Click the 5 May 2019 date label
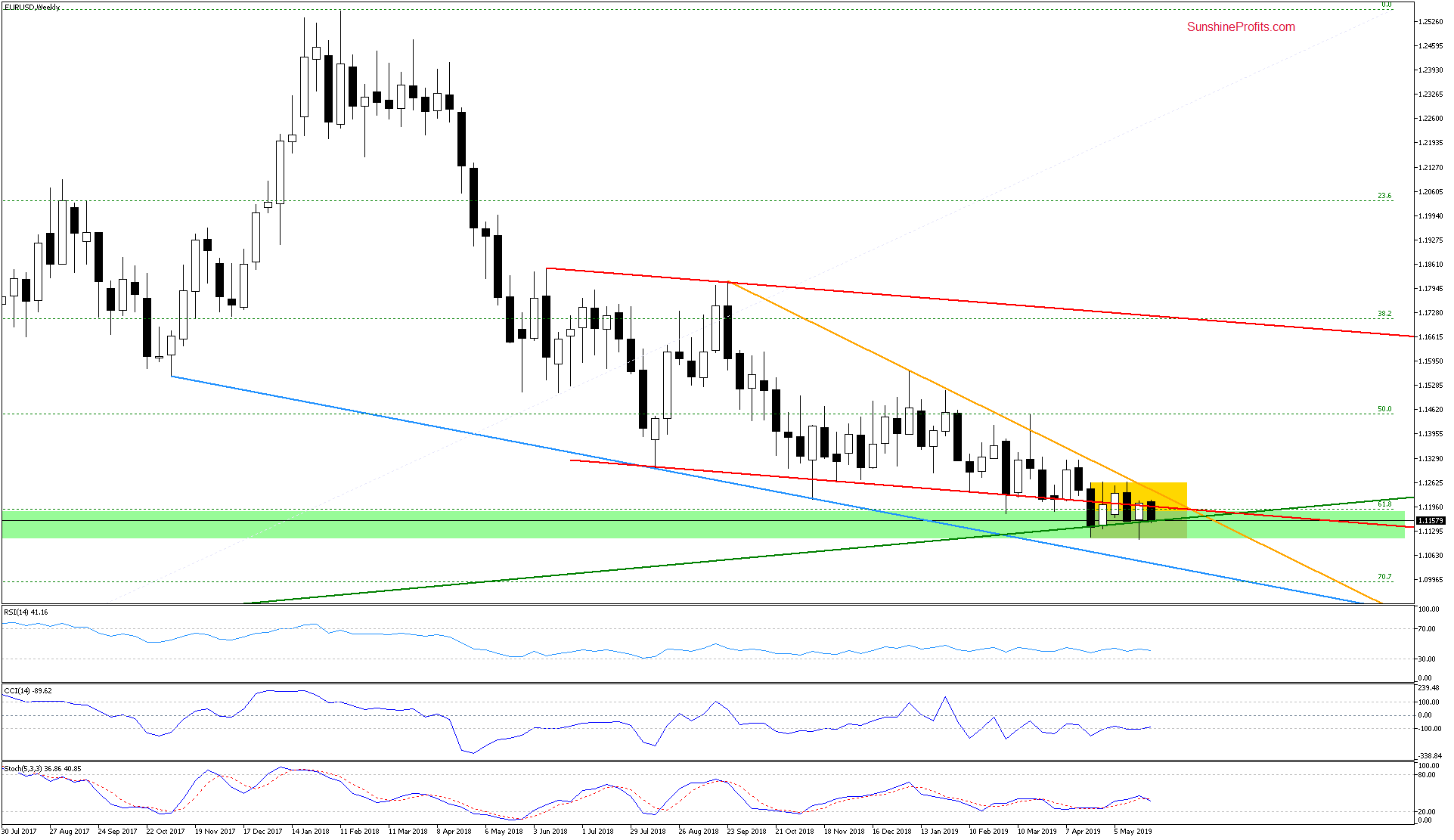The image size is (1454, 840). coord(1133,831)
